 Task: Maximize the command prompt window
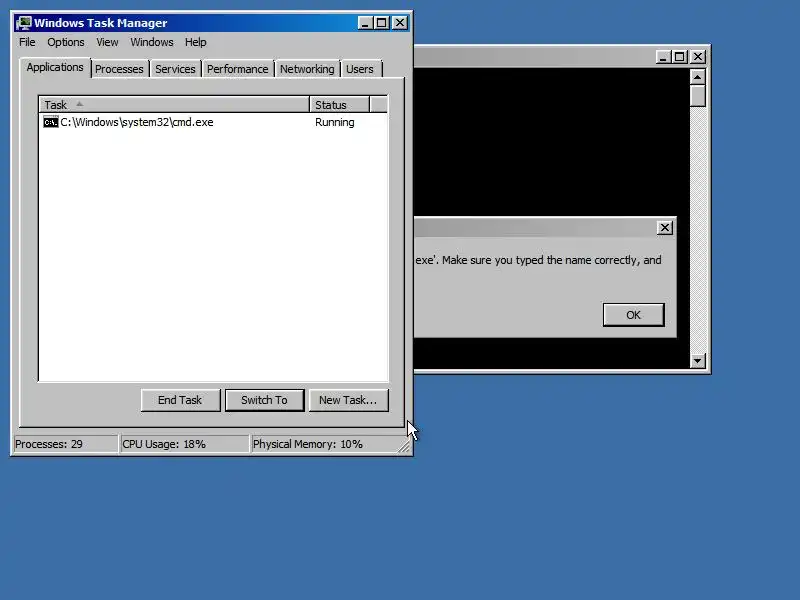(x=679, y=57)
